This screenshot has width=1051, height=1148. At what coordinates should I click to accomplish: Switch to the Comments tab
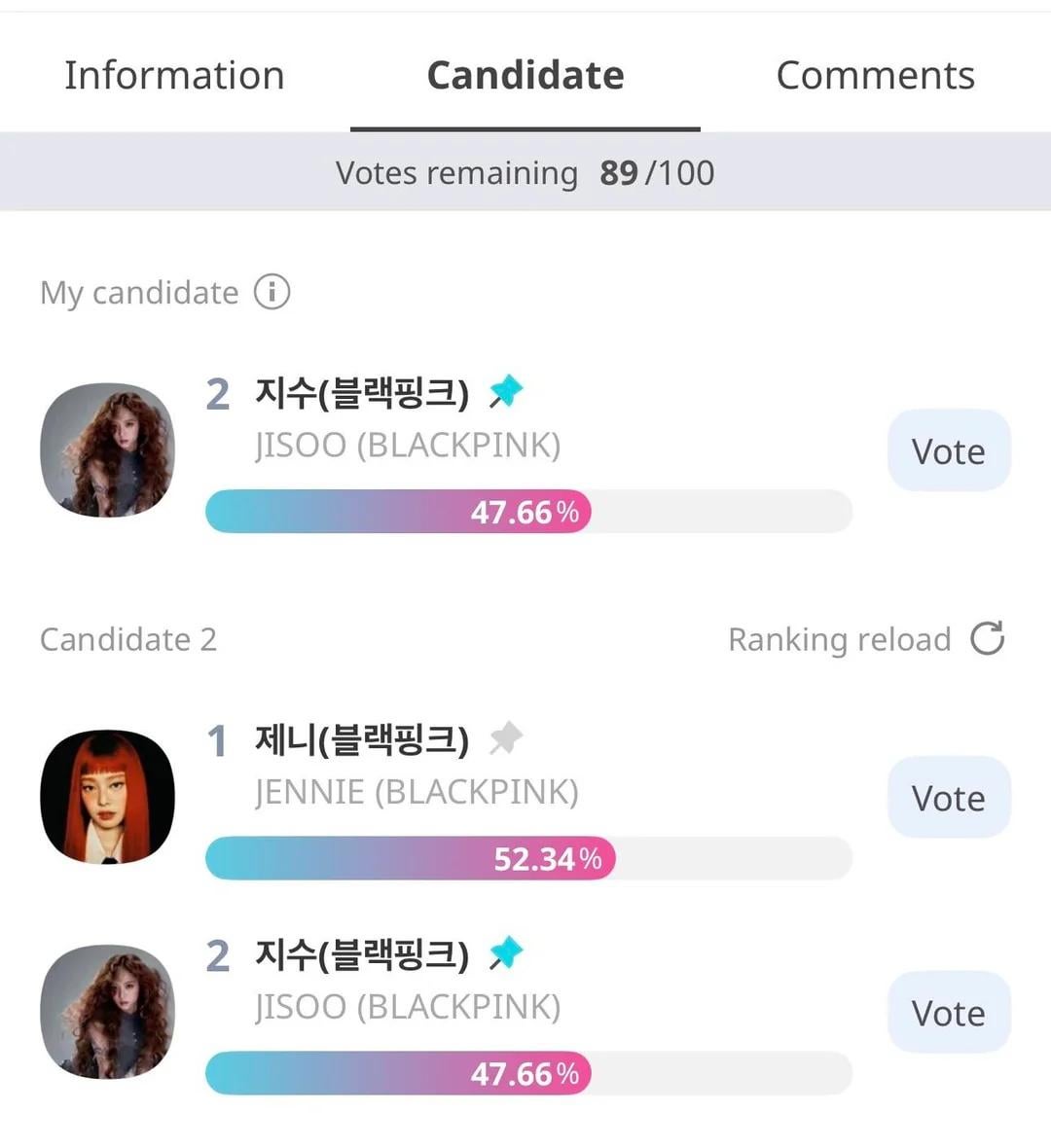tap(875, 76)
